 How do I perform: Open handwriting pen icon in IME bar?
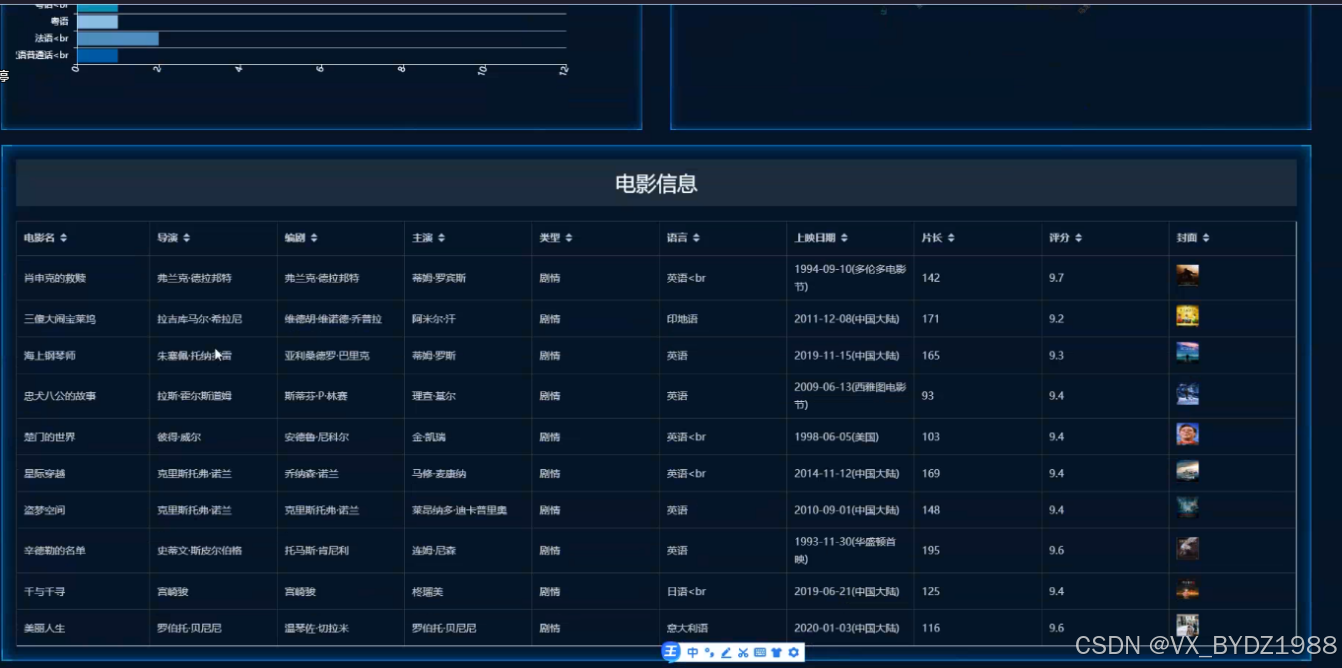[726, 653]
